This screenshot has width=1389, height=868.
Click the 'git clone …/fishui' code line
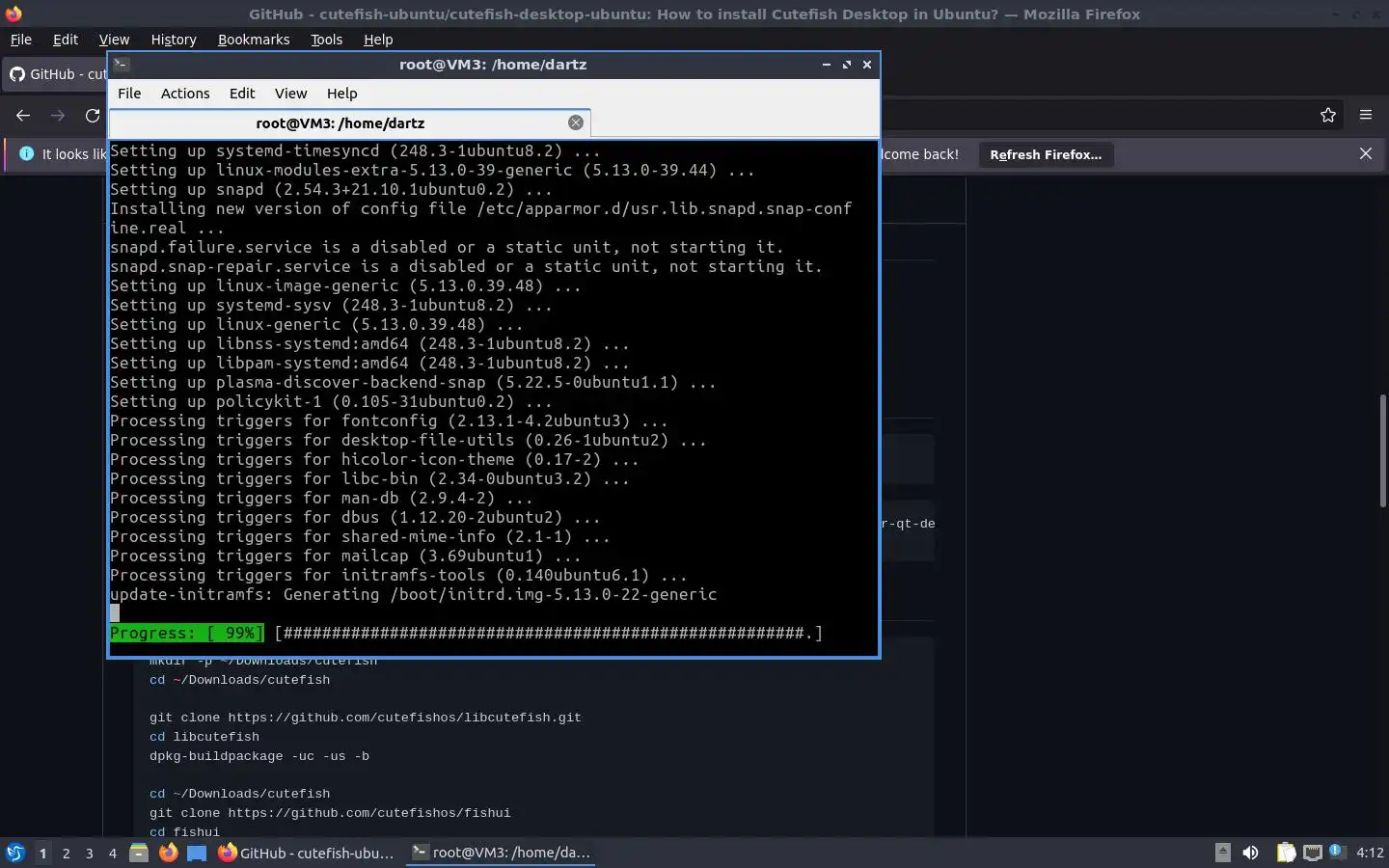pyautogui.click(x=330, y=813)
